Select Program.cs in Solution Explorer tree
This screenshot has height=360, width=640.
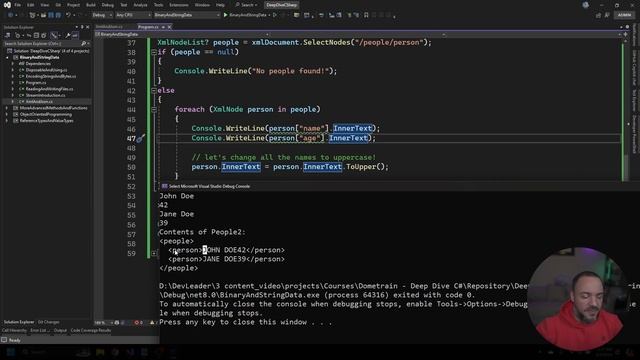point(35,83)
